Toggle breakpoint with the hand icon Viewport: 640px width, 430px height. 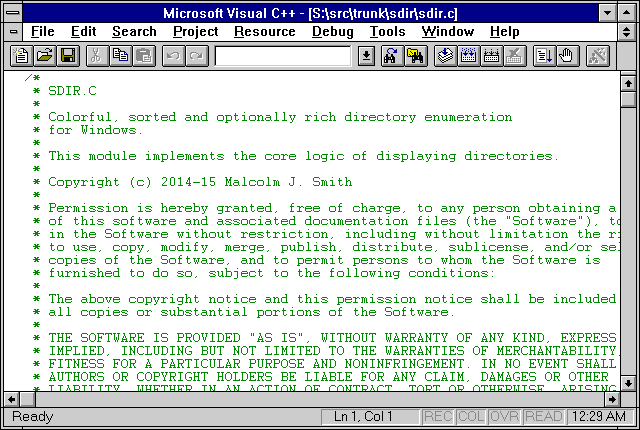pos(567,56)
